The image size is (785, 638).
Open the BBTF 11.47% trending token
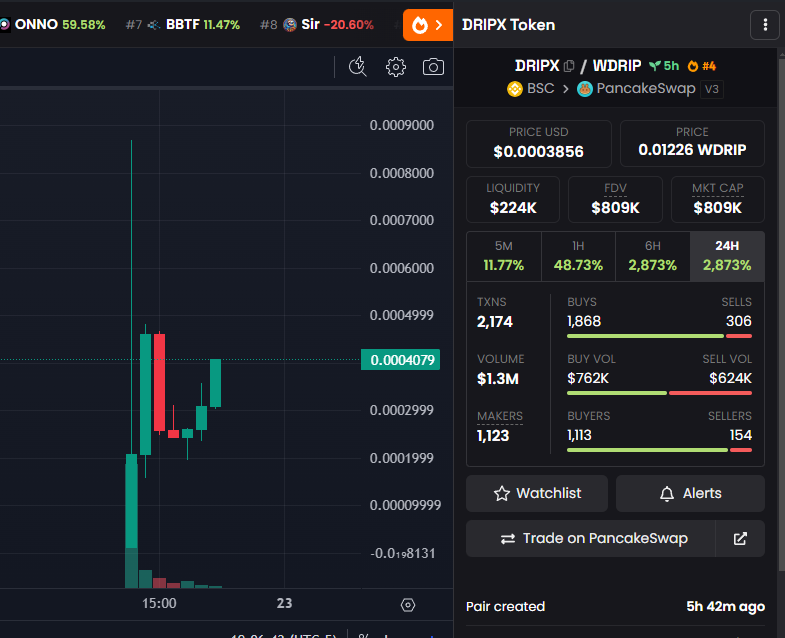click(183, 25)
